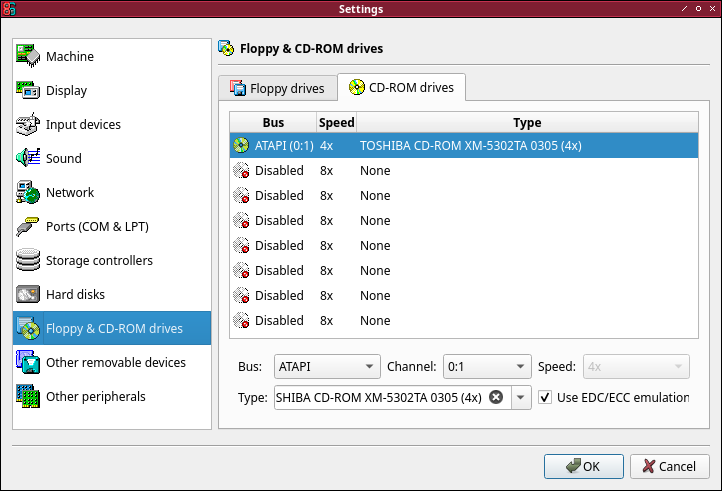Clear the Type field with the X icon
The height and width of the screenshot is (491, 722).
pyautogui.click(x=496, y=397)
